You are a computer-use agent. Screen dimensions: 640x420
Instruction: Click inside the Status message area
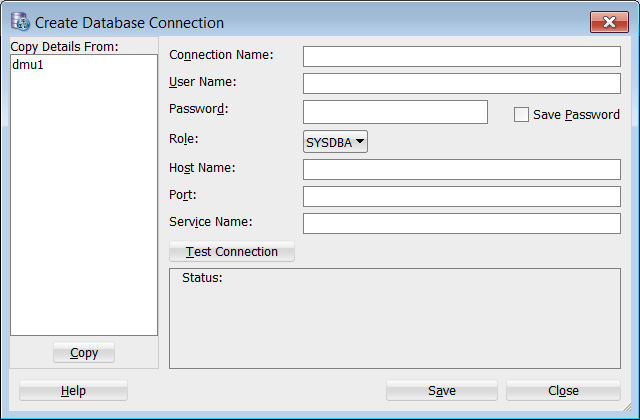tap(394, 320)
